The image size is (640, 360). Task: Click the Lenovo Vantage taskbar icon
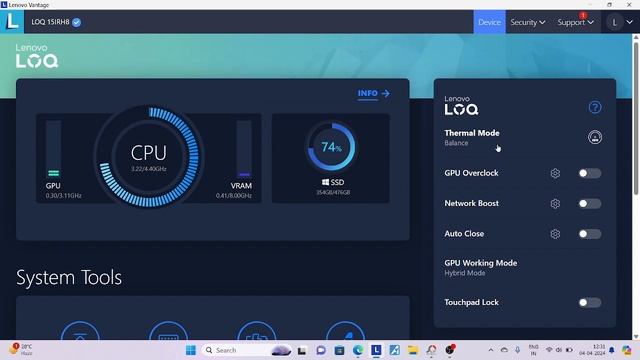point(376,350)
